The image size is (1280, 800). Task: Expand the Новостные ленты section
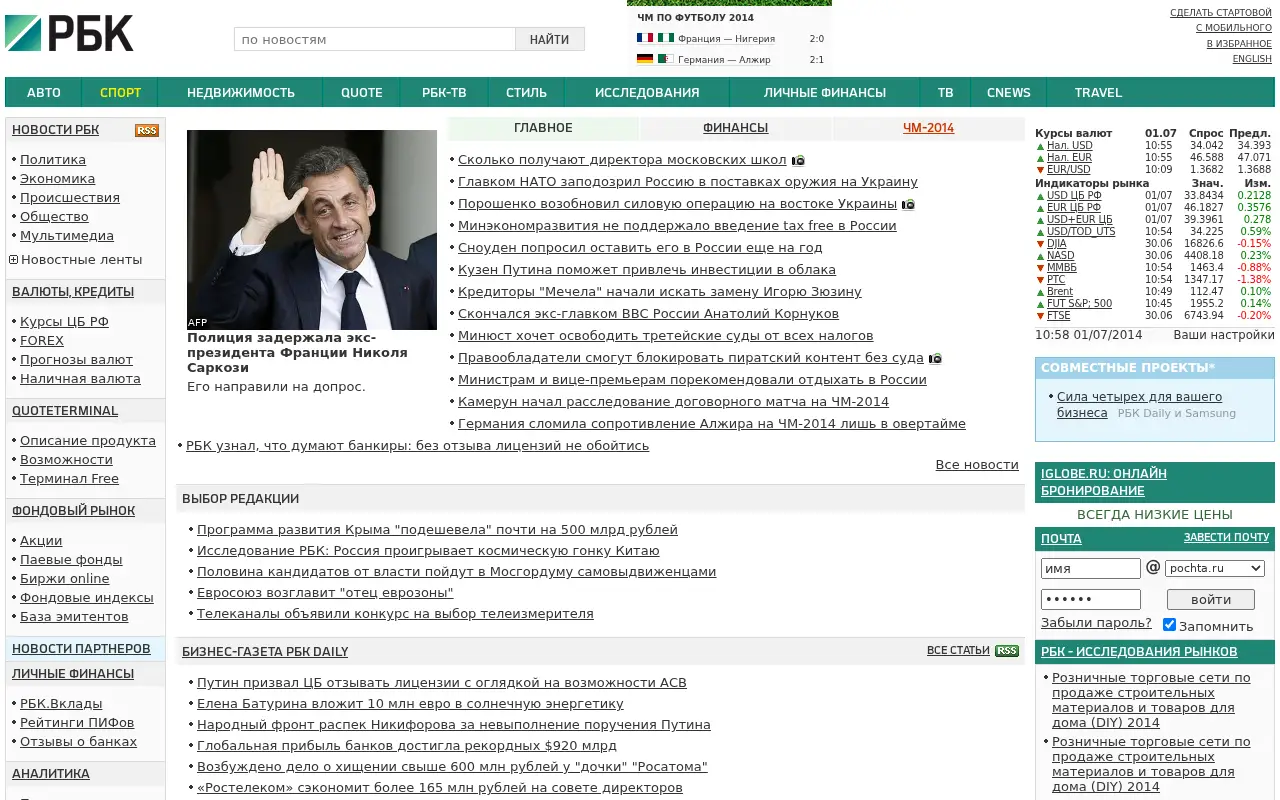[x=14, y=260]
